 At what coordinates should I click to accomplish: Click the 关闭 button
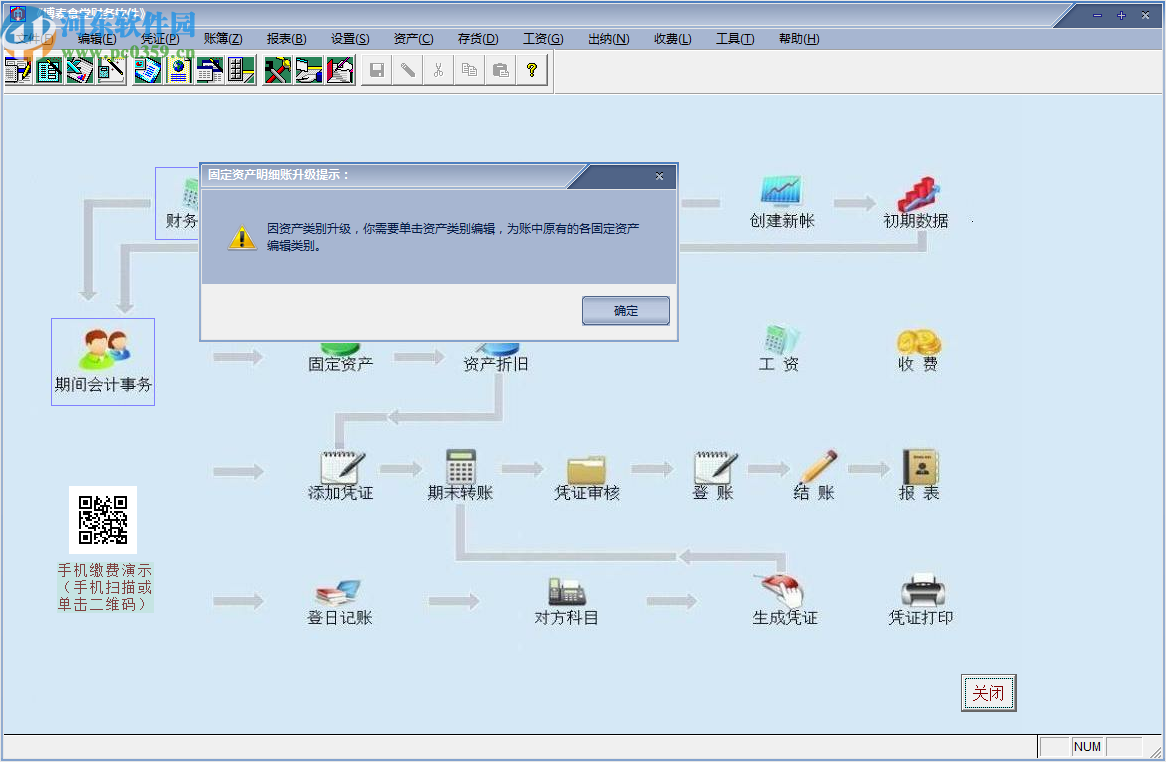coord(988,693)
